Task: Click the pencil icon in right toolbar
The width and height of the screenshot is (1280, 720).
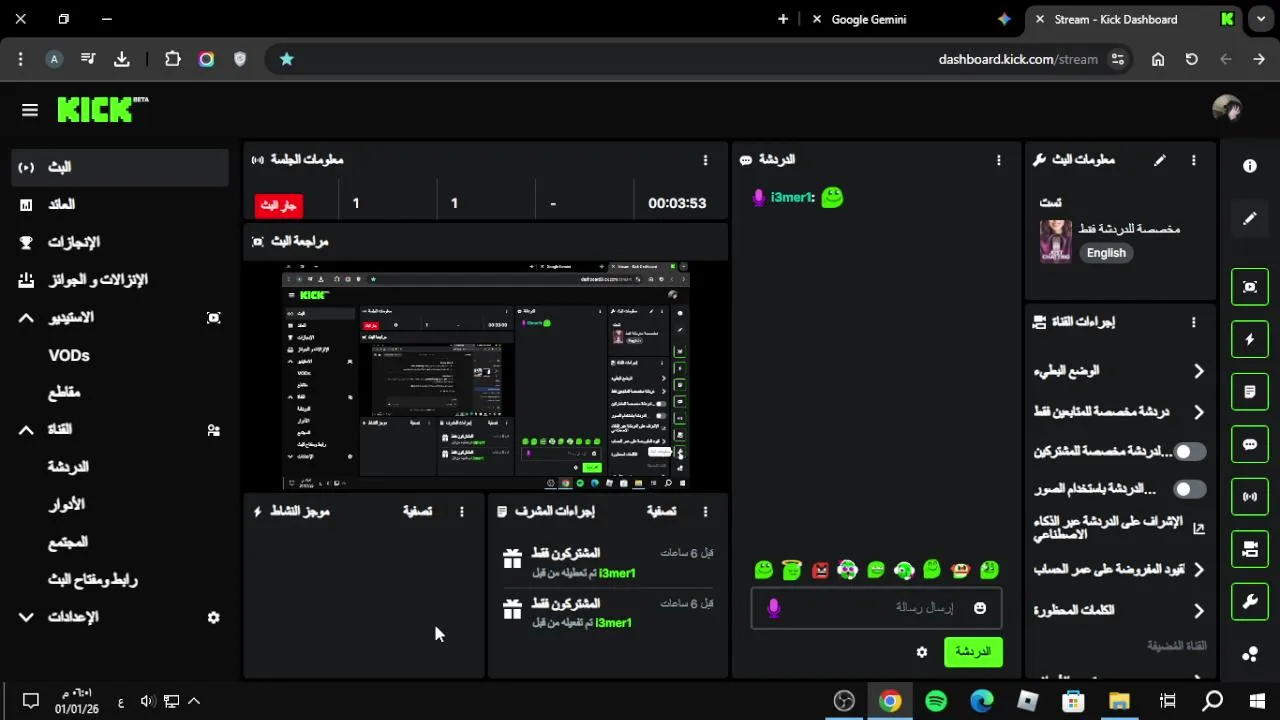Action: tap(1250, 218)
